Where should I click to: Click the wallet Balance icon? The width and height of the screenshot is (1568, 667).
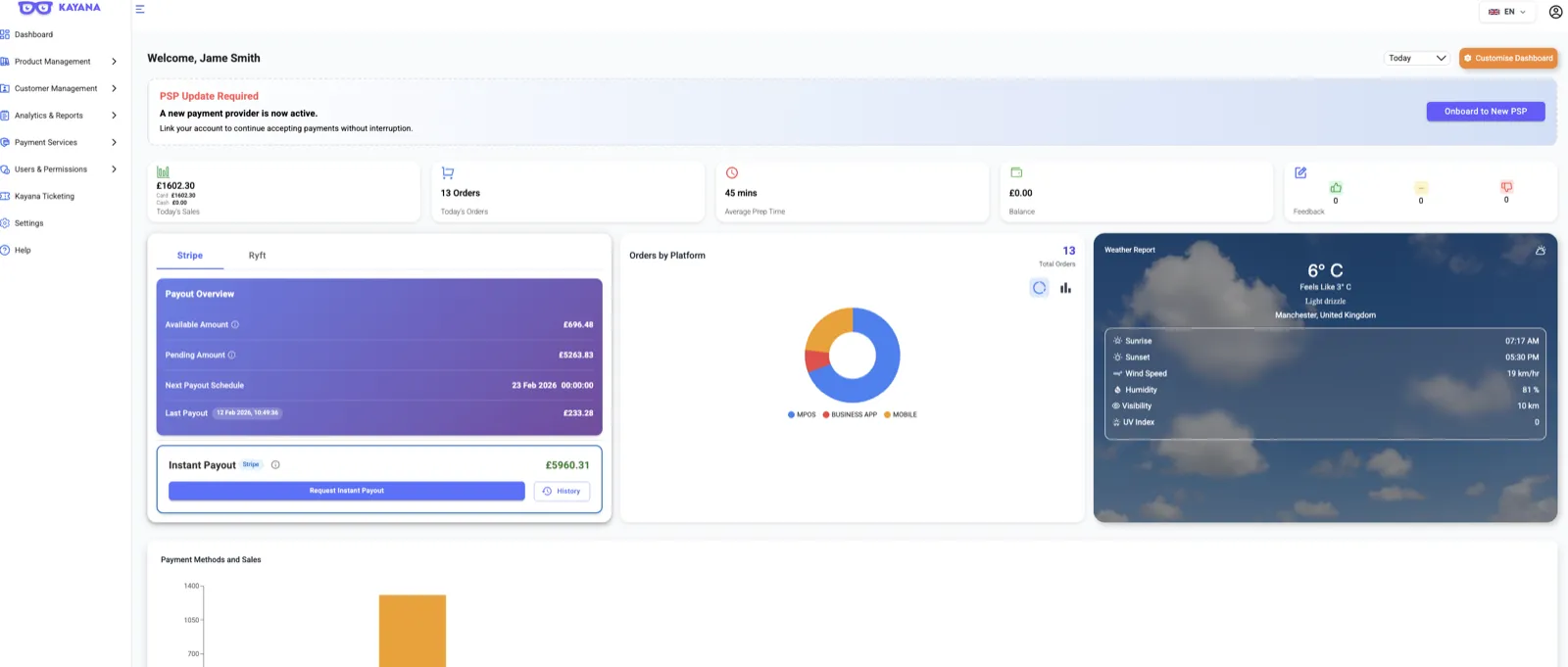[1016, 172]
